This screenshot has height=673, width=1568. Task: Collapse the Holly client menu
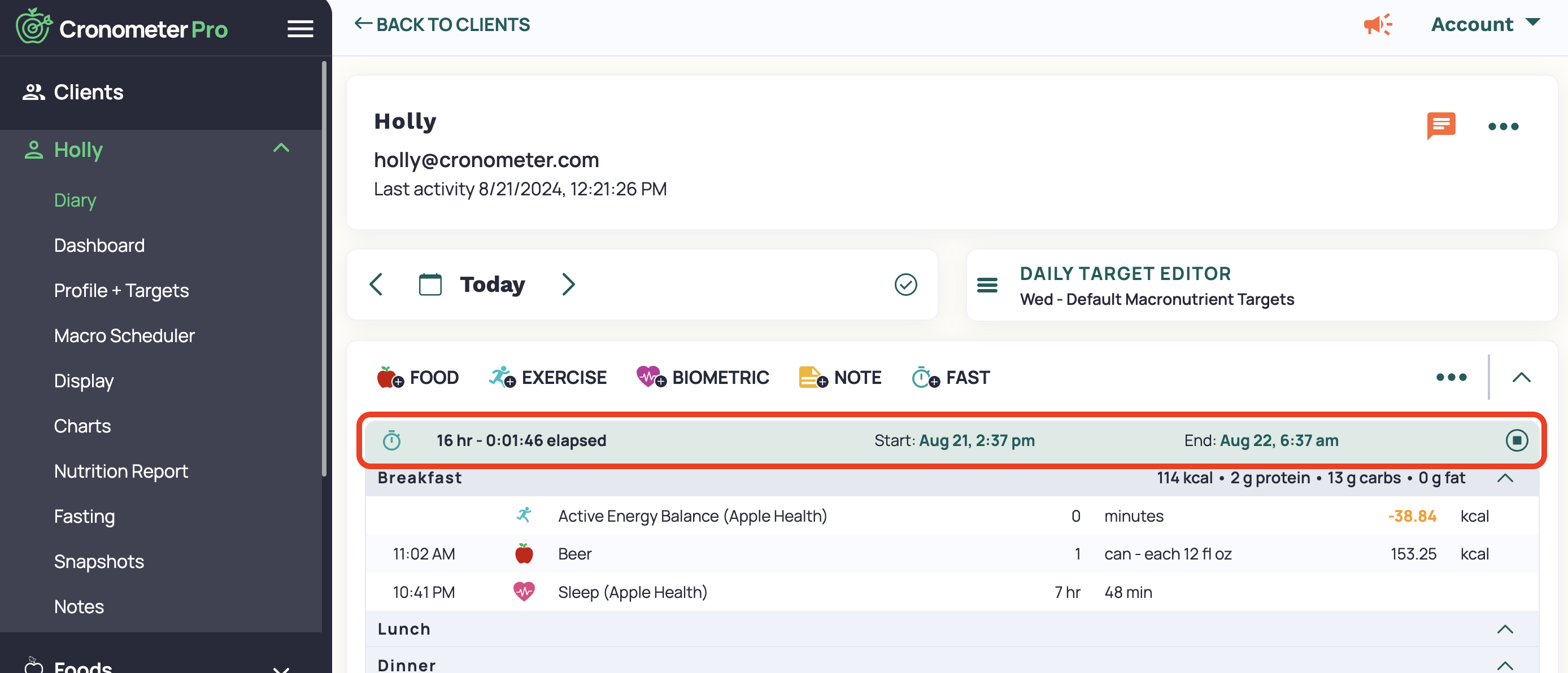(x=281, y=148)
